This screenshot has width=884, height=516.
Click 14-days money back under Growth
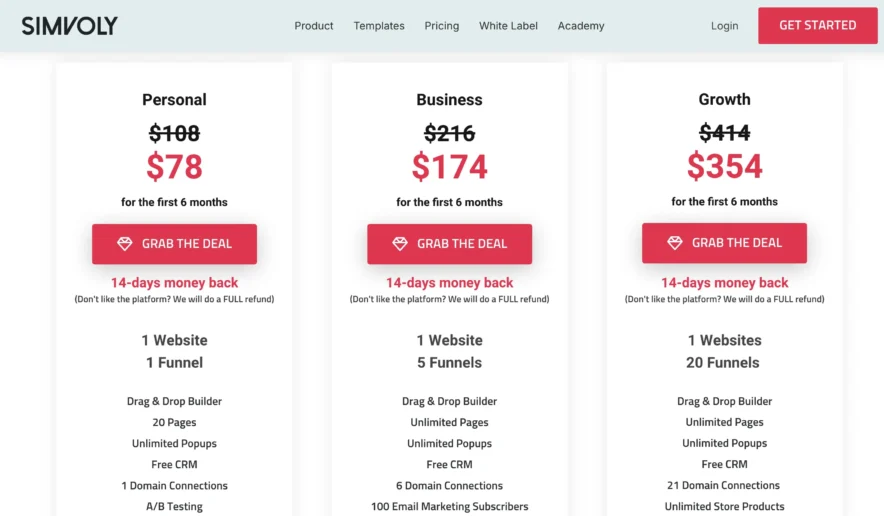point(724,283)
